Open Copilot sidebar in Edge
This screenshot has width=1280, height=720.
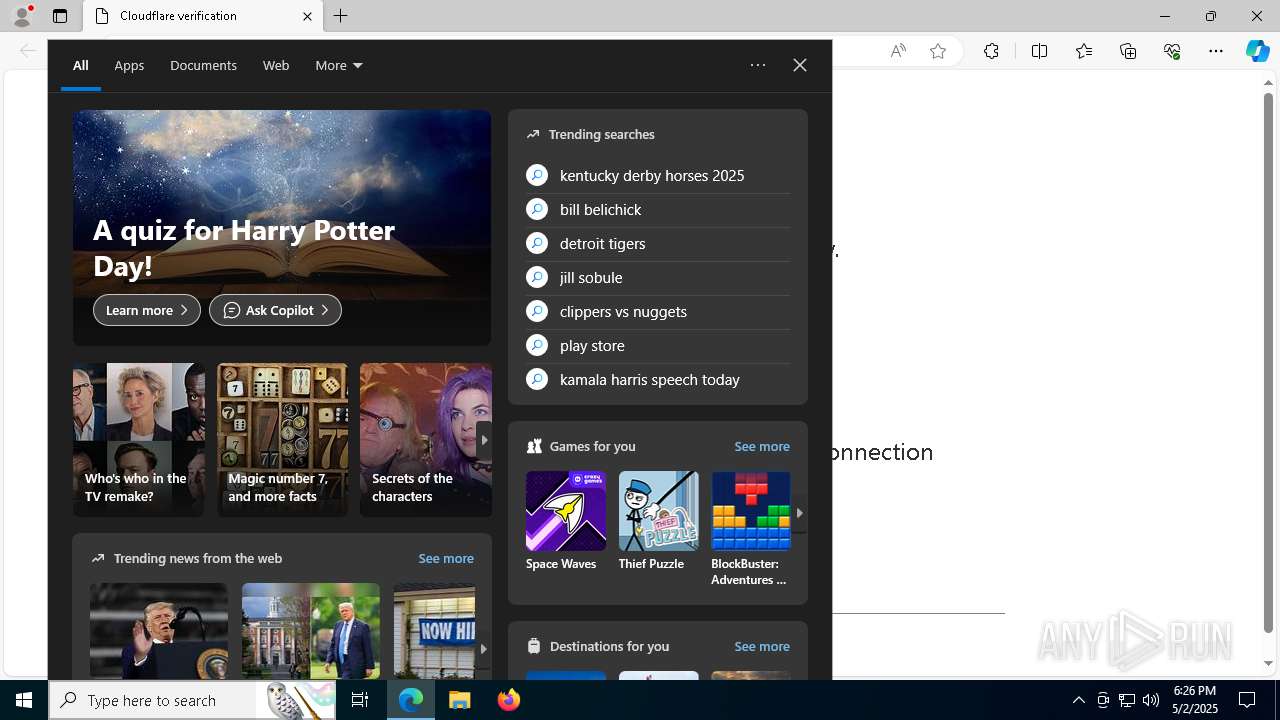point(1258,51)
